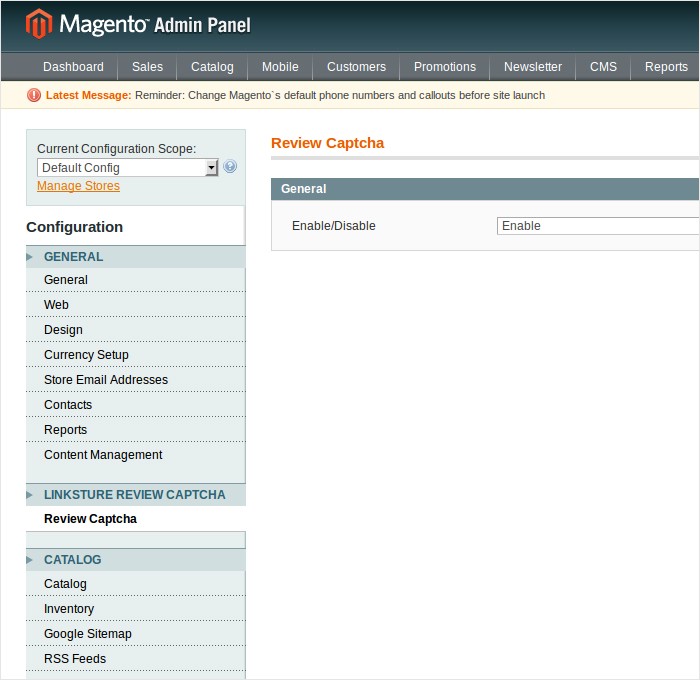
Task: Open RSS Feeds configuration
Action: point(136,659)
